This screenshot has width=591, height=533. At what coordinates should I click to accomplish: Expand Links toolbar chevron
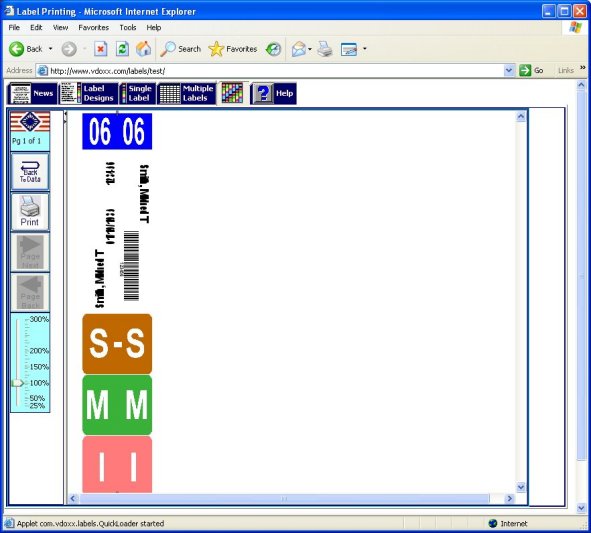coord(583,68)
